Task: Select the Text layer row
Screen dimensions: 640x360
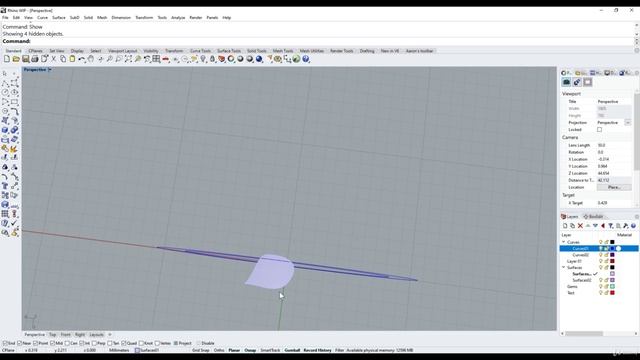Action: [x=599, y=293]
